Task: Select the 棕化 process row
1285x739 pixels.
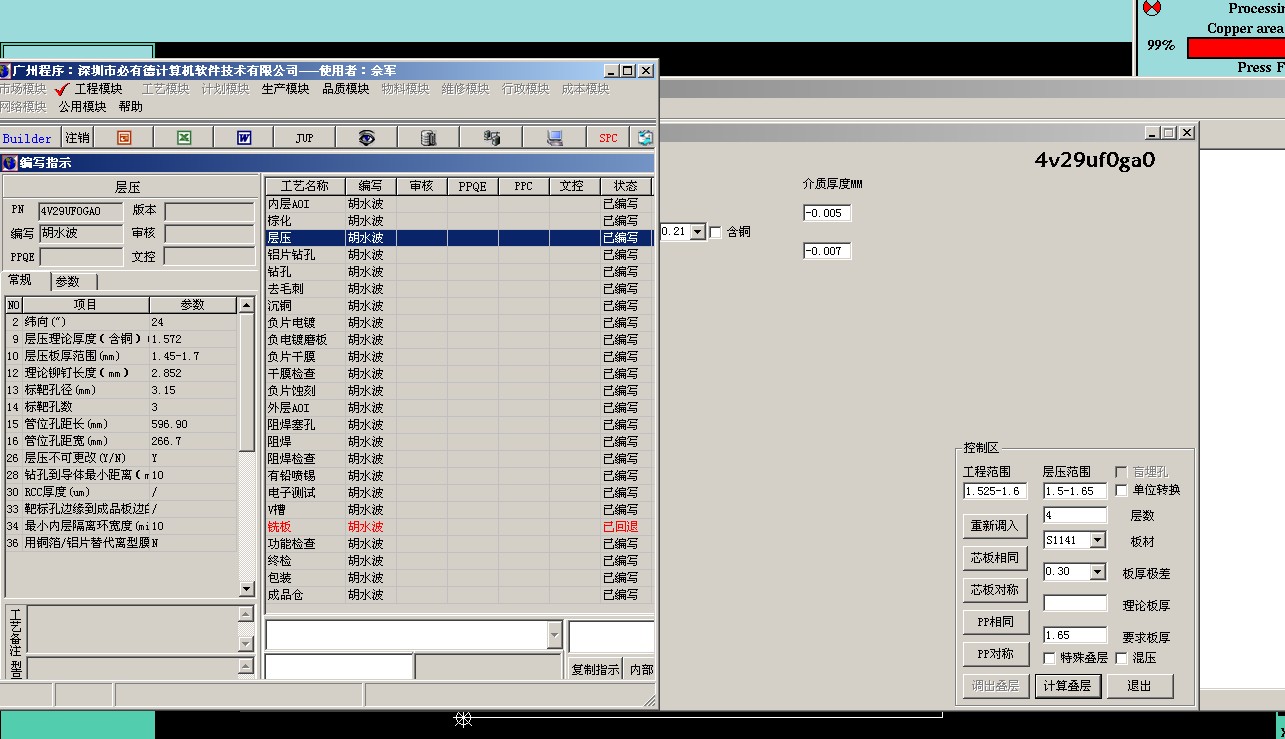Action: tap(459, 221)
